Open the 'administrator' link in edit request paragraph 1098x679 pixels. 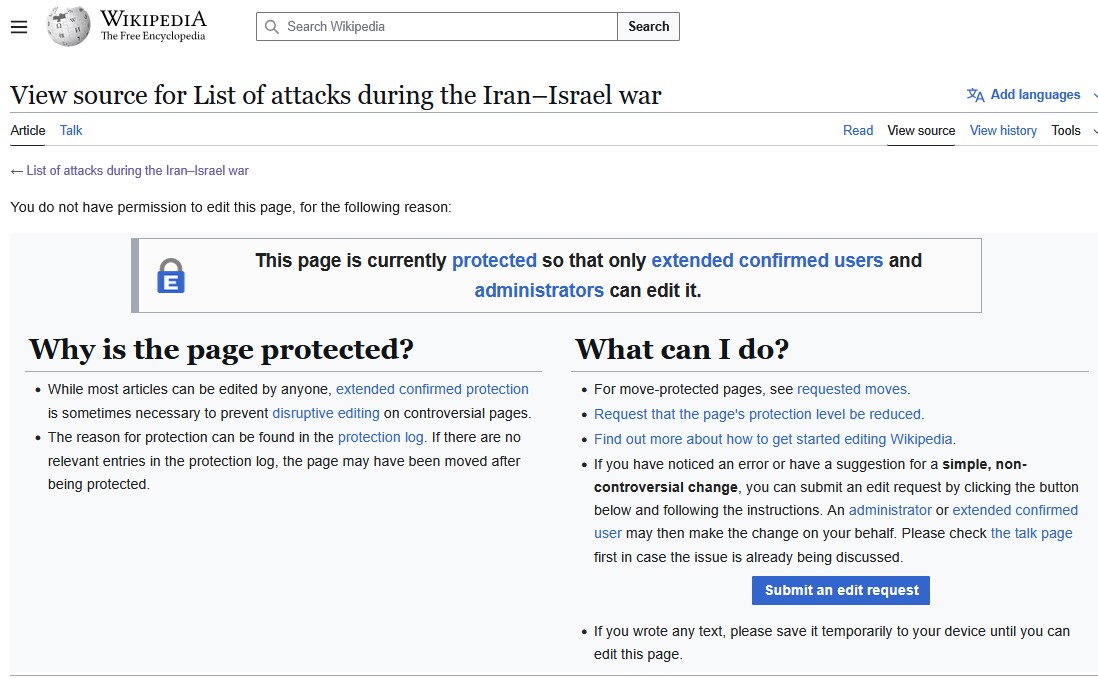click(x=890, y=510)
